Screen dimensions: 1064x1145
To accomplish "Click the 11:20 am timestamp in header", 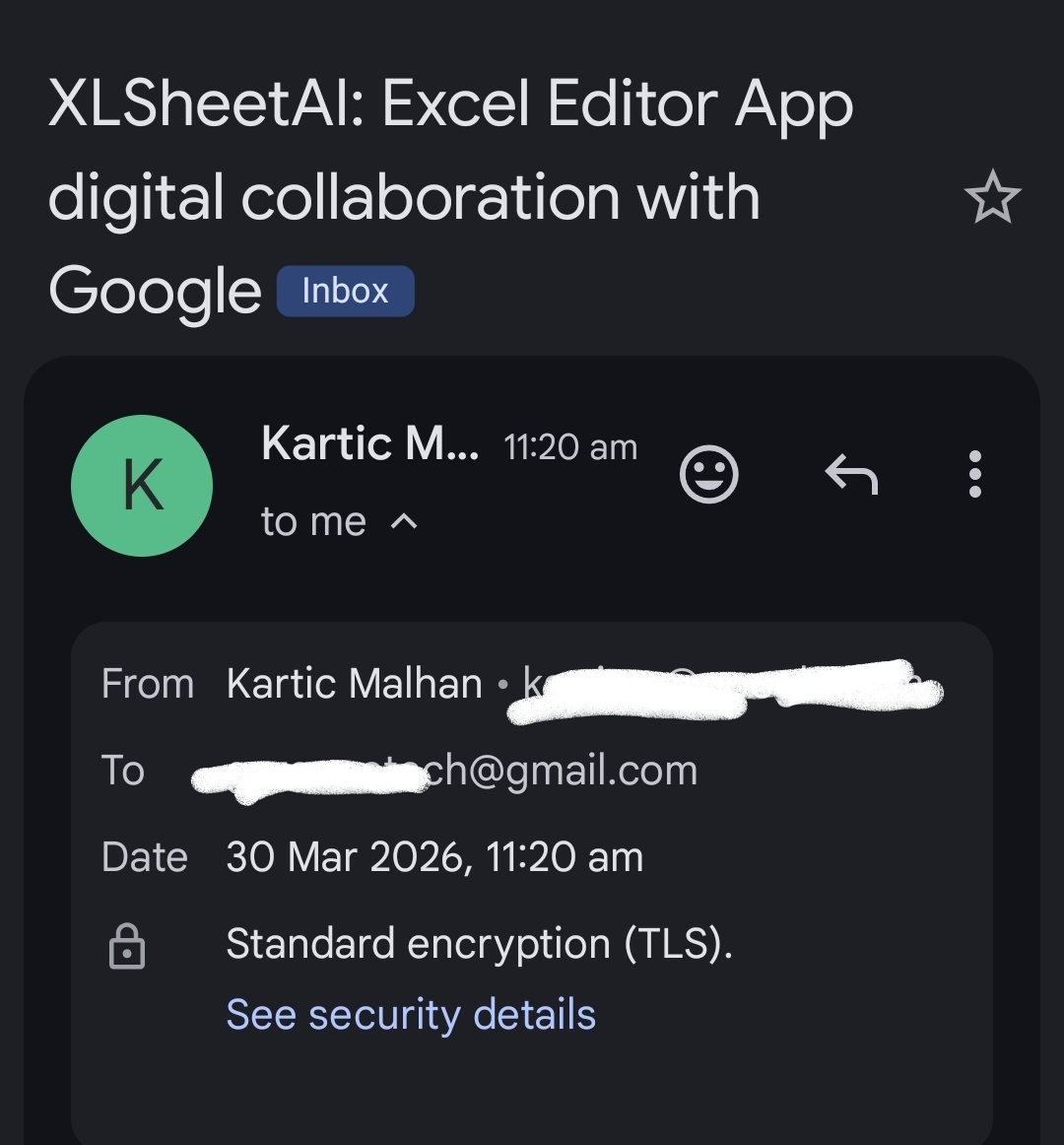I will click(x=570, y=447).
